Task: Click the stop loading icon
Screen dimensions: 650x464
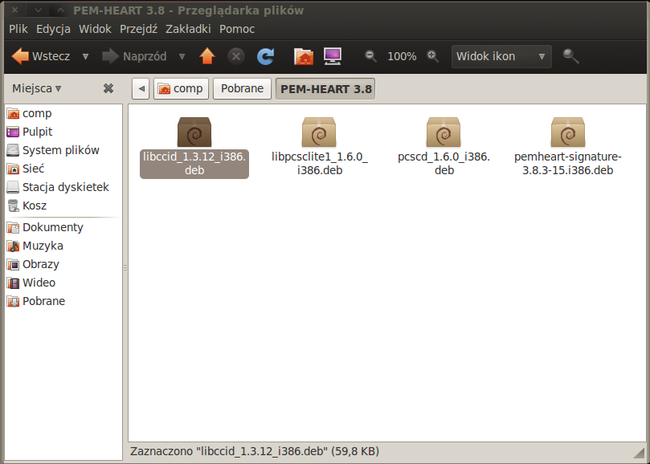Action: 236,56
